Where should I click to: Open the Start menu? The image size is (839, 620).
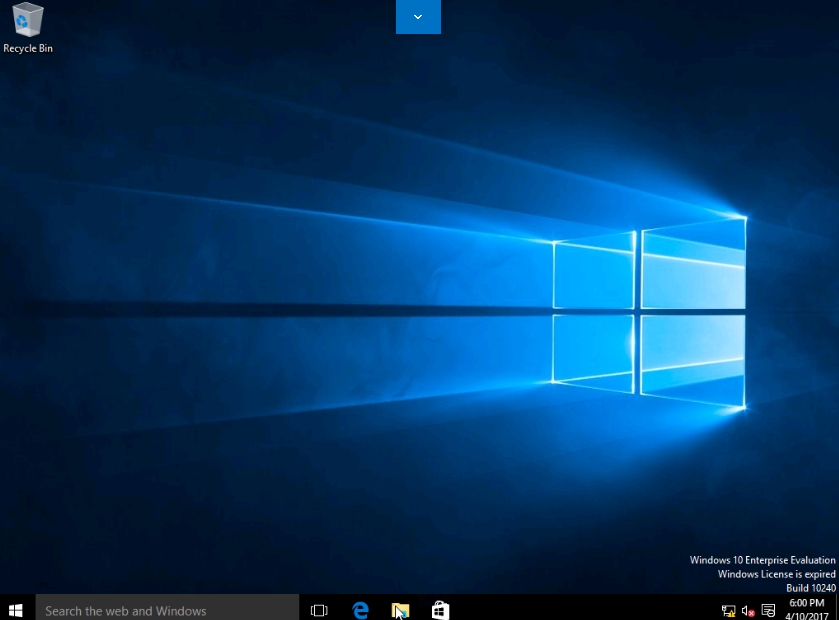(16, 609)
